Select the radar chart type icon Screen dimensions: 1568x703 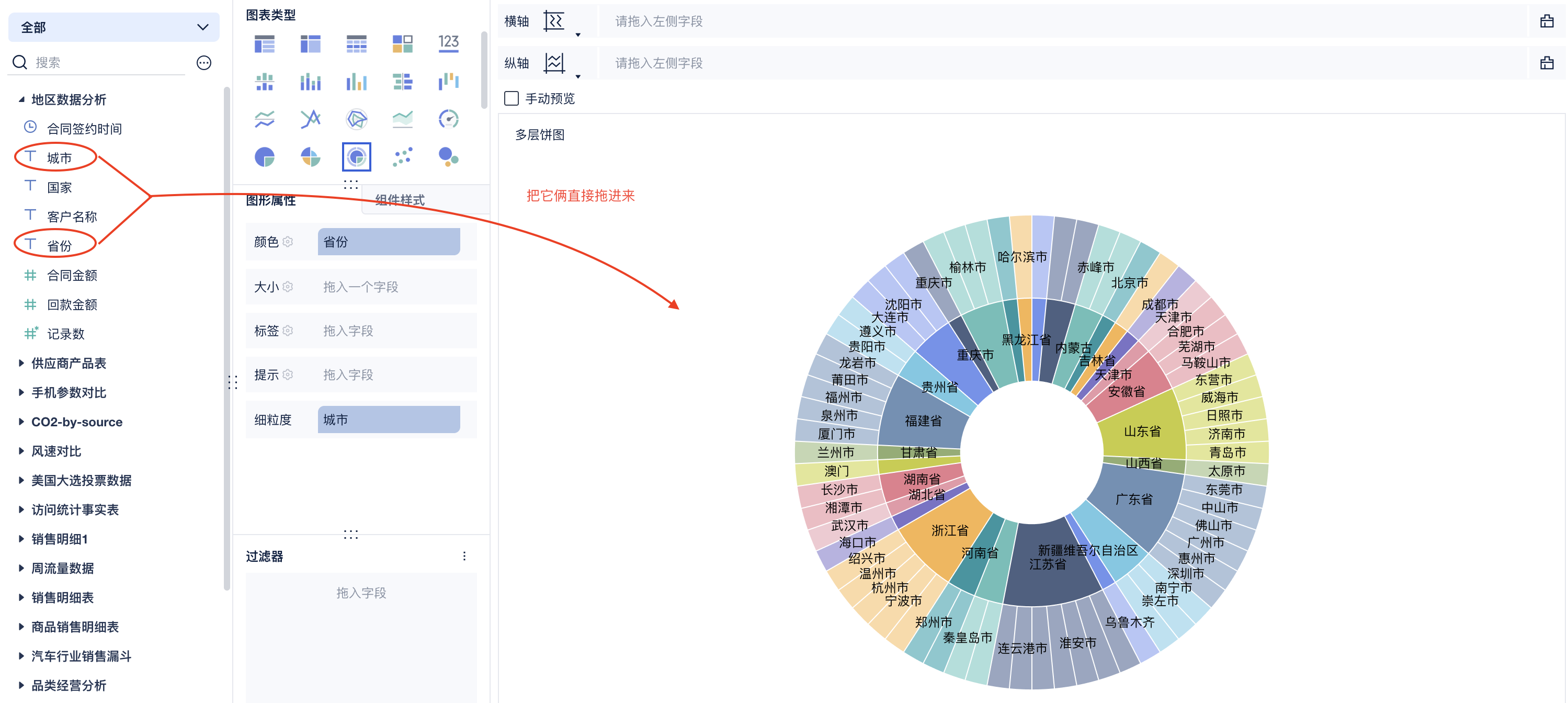coord(356,119)
